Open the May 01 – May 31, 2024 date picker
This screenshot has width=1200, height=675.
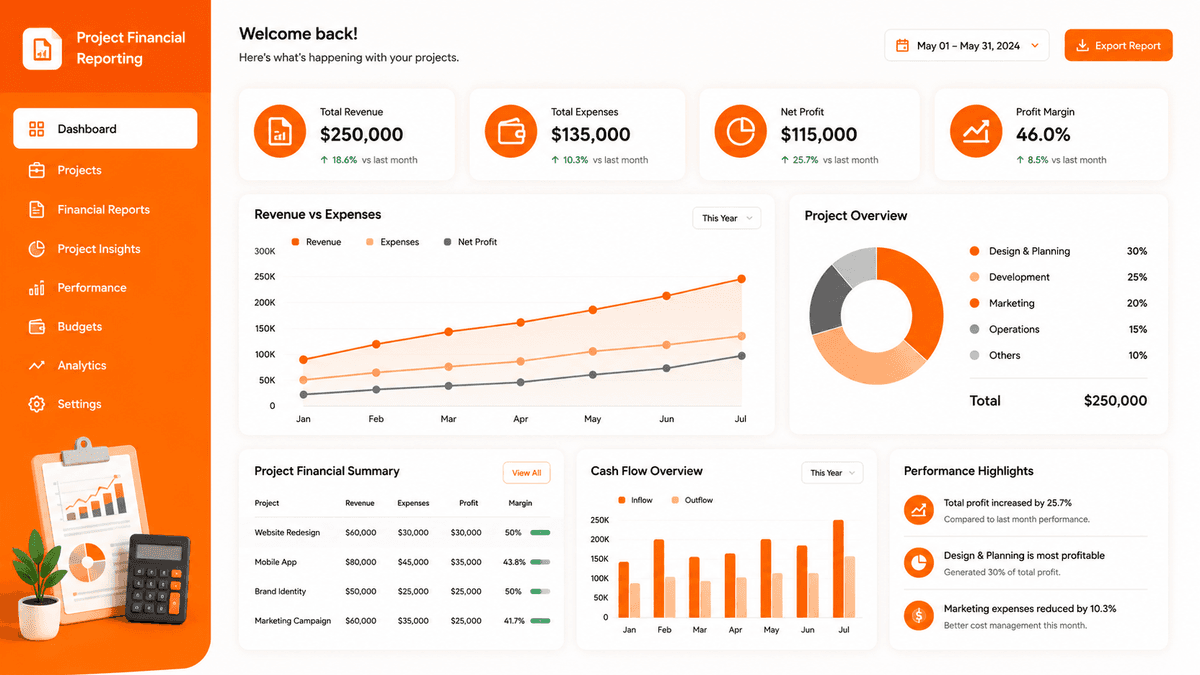967,45
